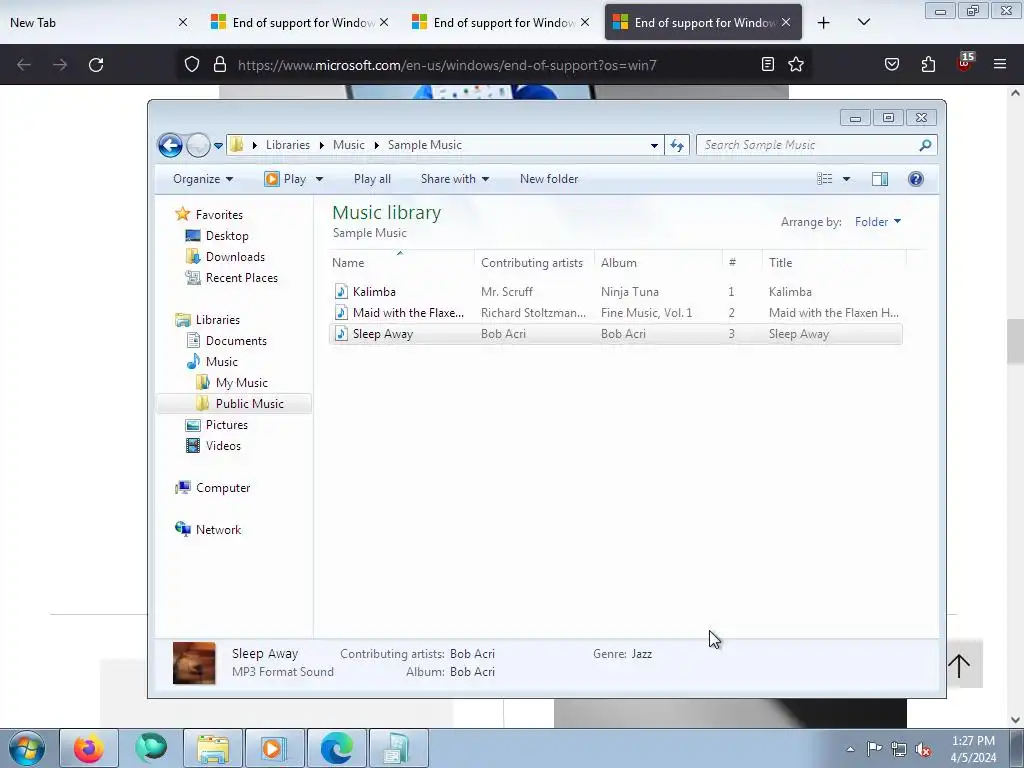Click the Change your view icon
Image resolution: width=1024 pixels, height=768 pixels.
click(825, 179)
